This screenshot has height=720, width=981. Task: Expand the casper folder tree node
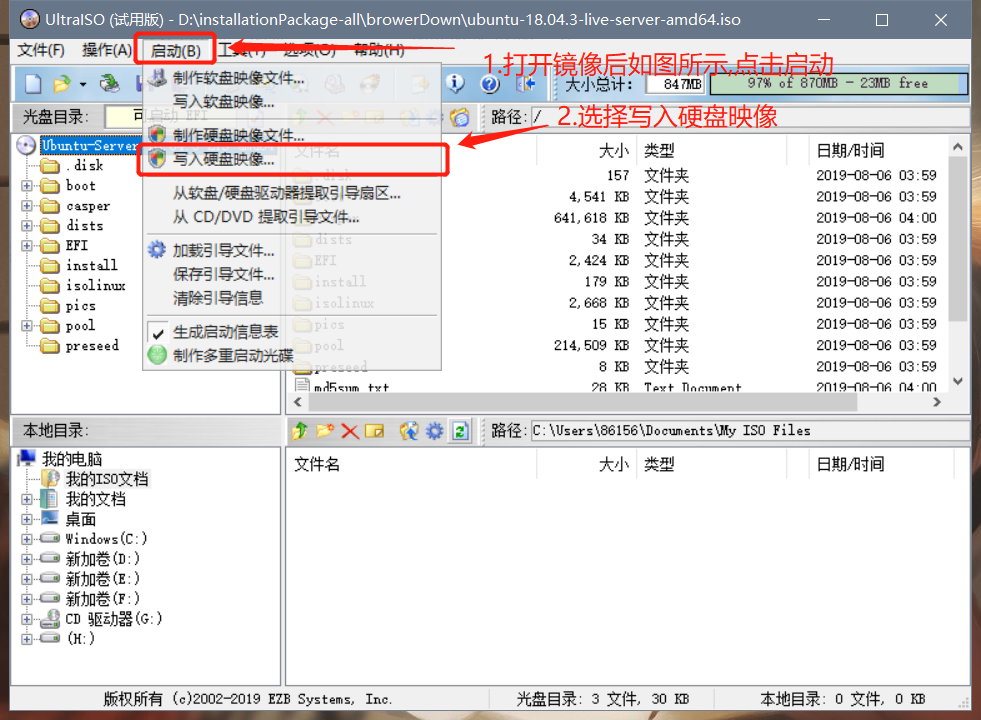coord(27,206)
